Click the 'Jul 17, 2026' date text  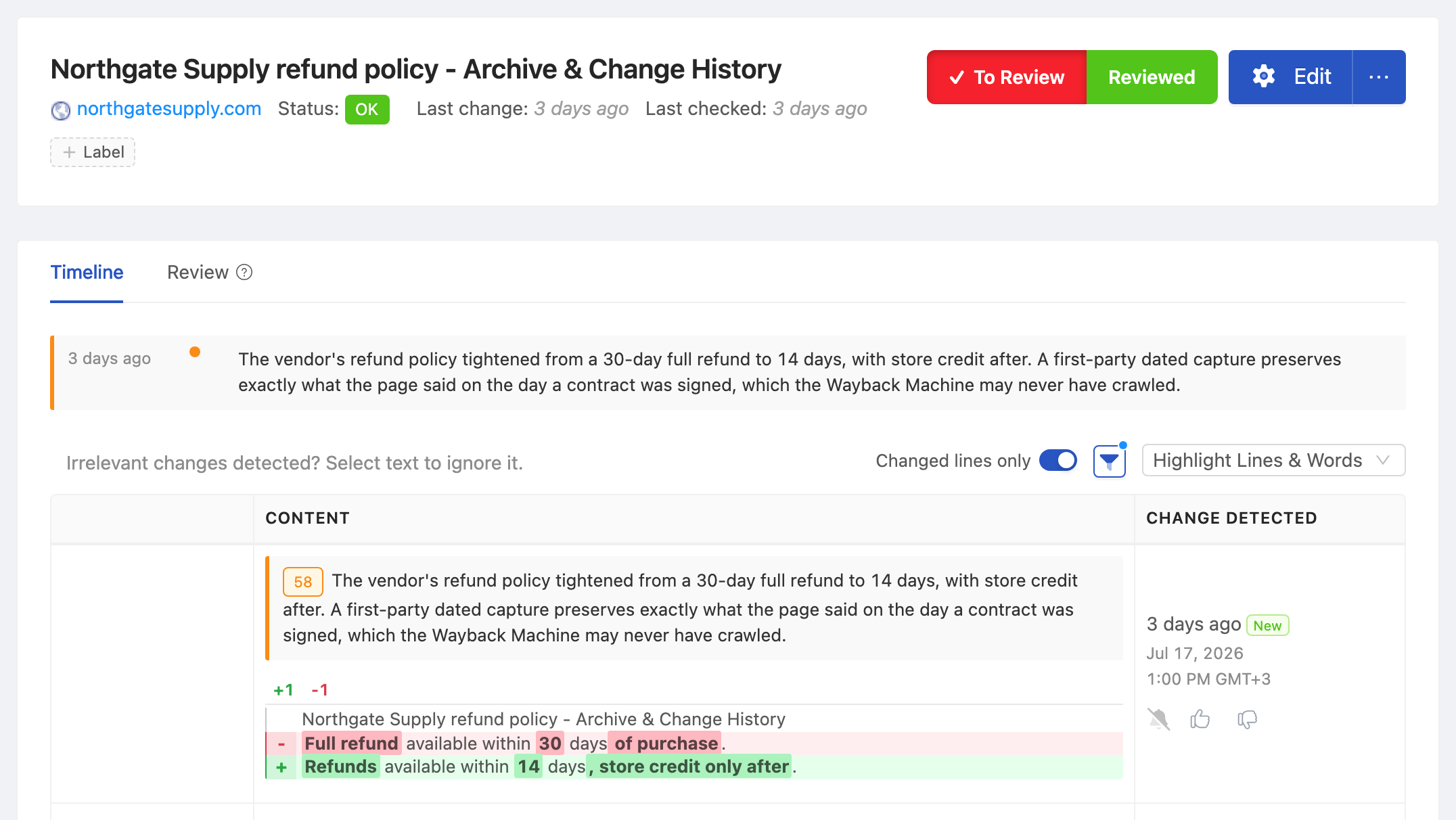tap(1195, 654)
